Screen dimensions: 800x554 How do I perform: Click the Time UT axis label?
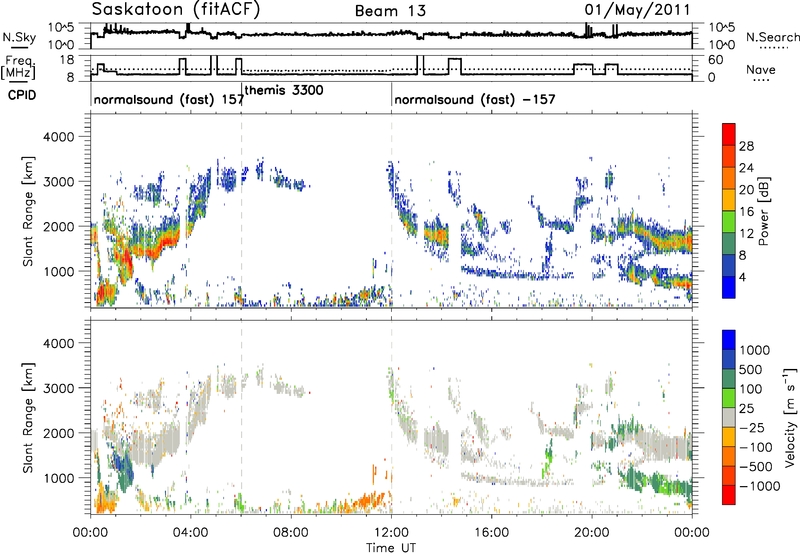pos(391,547)
